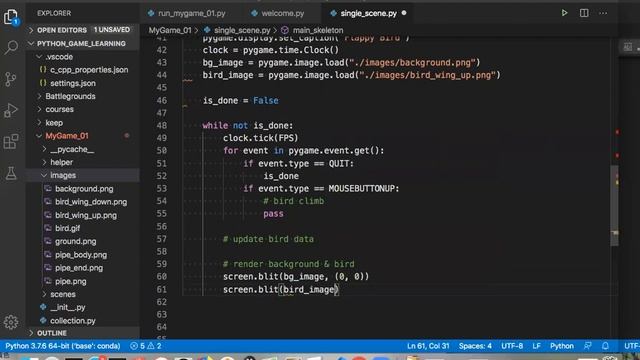Viewport: 640px width, 360px height.
Task: Expand the scenes folder
Action: (83, 294)
